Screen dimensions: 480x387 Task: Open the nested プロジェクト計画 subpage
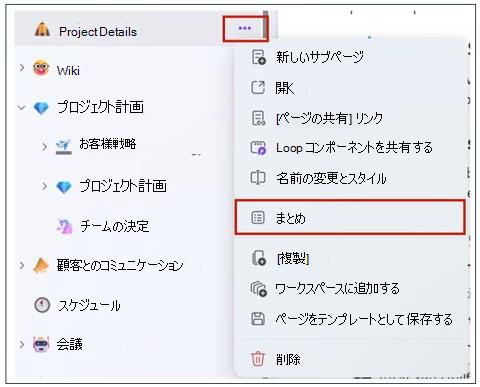(x=123, y=186)
